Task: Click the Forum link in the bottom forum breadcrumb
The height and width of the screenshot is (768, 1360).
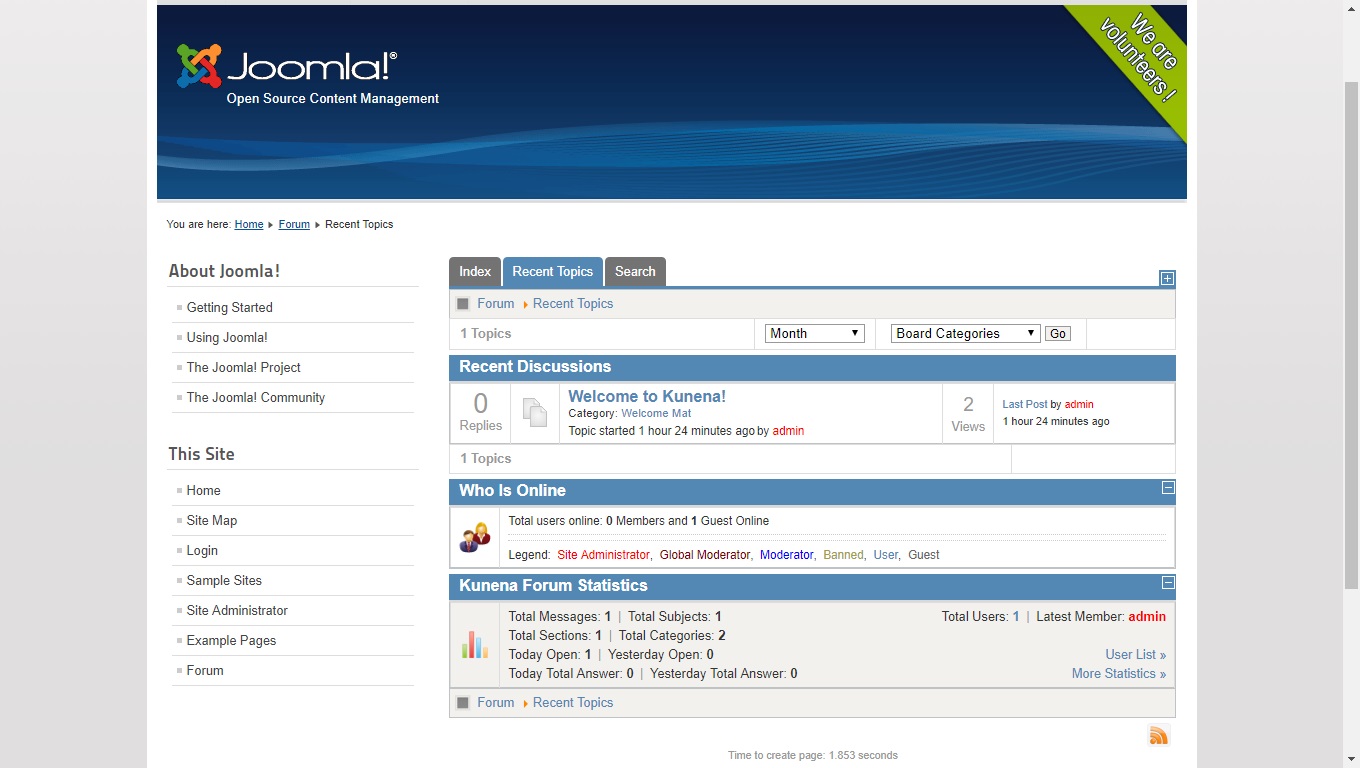Action: [496, 702]
